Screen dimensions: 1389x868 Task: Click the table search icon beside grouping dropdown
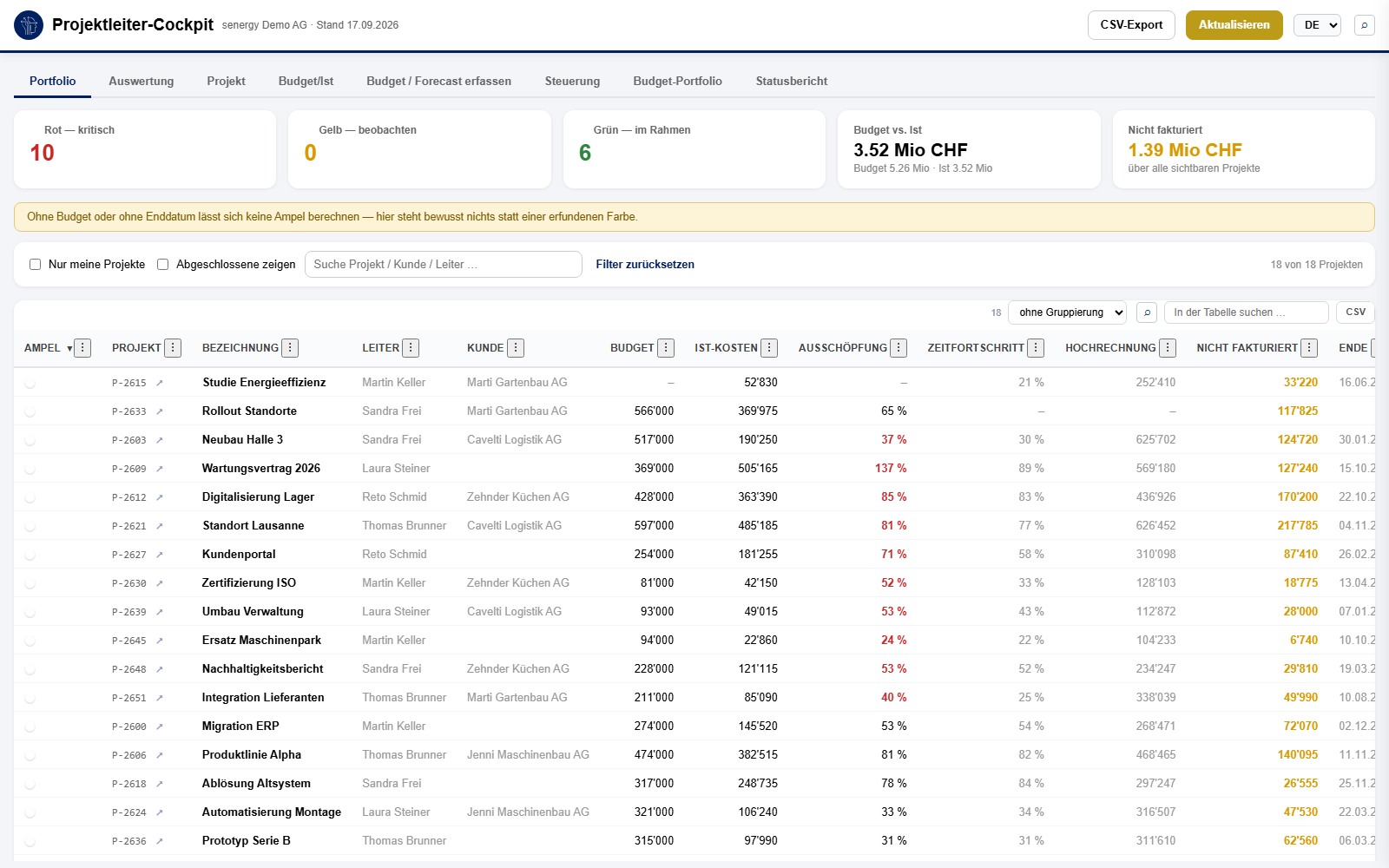[x=1147, y=312]
